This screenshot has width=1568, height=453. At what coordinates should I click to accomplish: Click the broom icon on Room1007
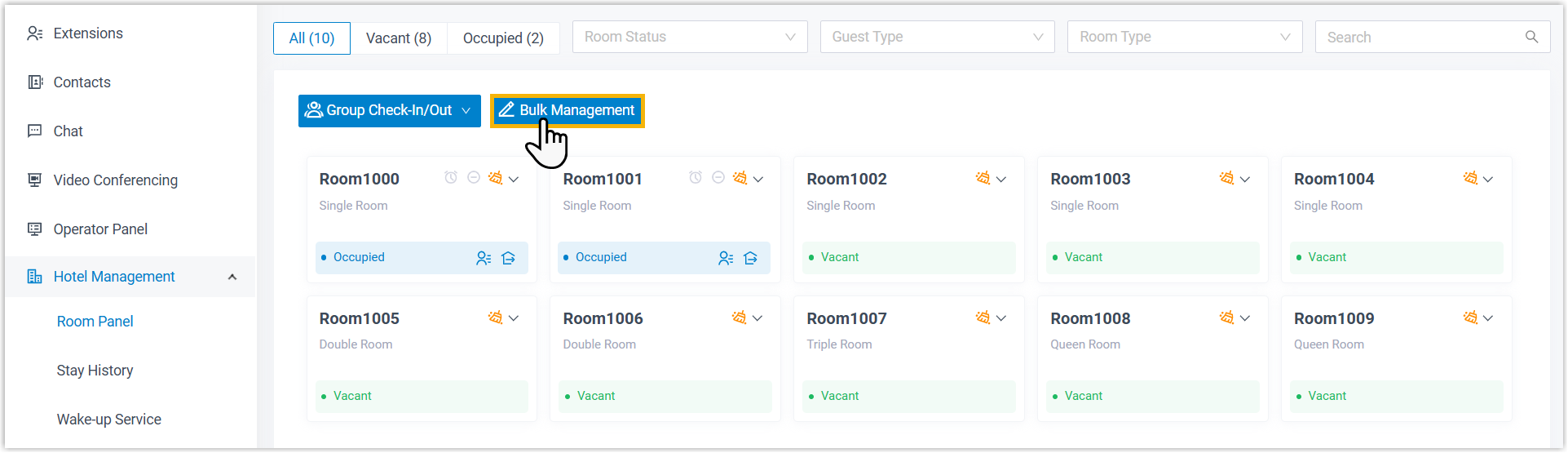tap(983, 318)
